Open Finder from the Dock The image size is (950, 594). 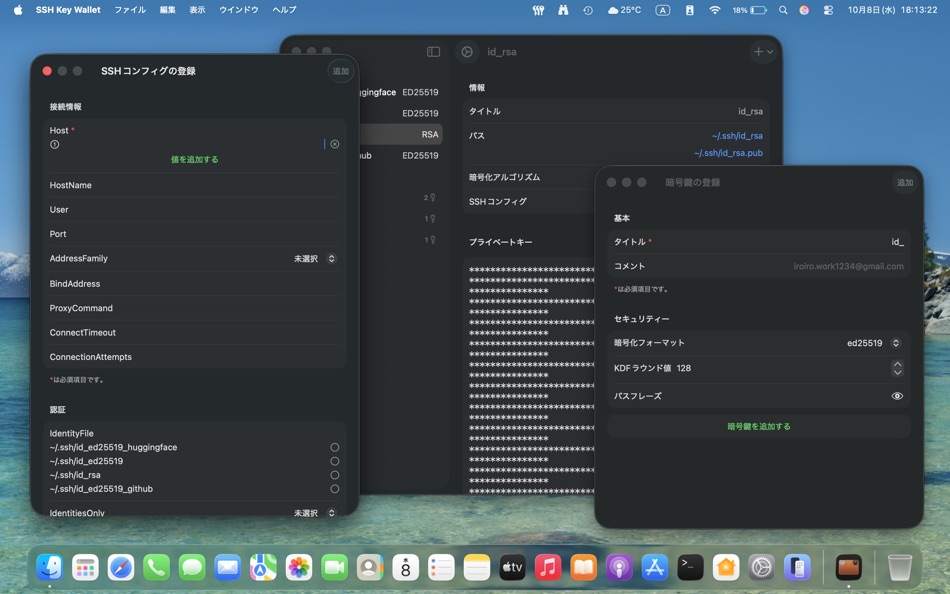pos(48,566)
